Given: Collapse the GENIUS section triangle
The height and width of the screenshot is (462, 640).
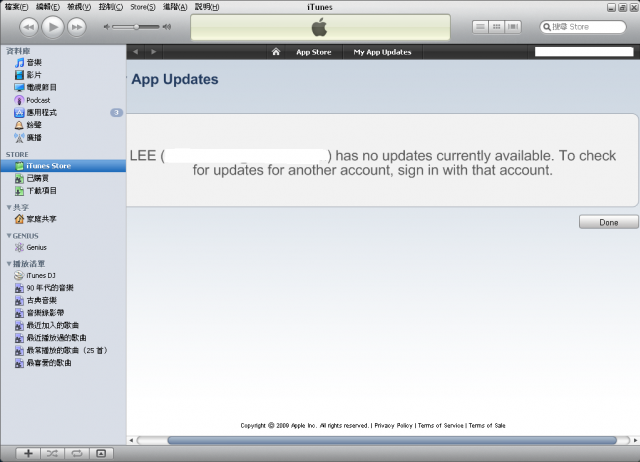Looking at the screenshot, I should point(9,236).
